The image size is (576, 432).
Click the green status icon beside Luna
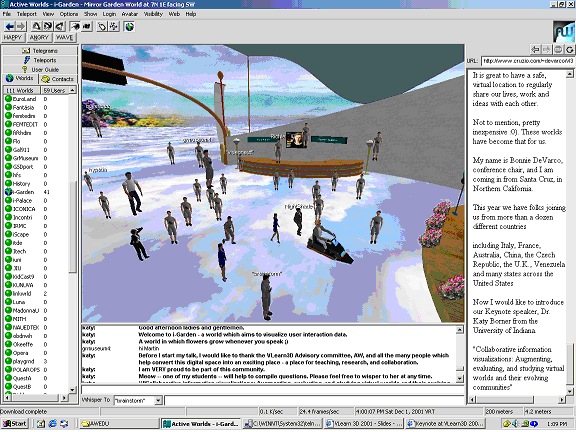click(x=8, y=302)
